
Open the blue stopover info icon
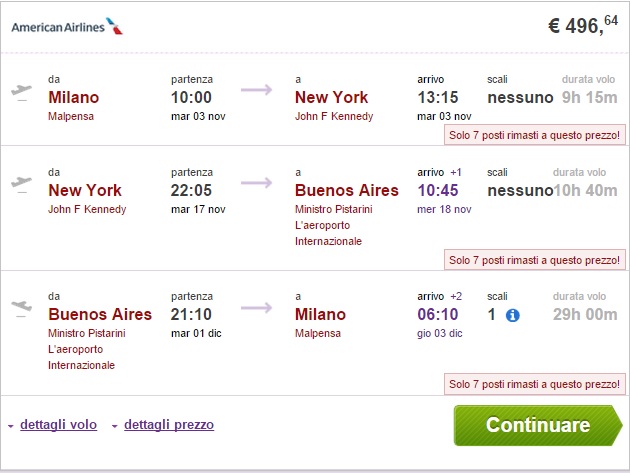click(513, 315)
